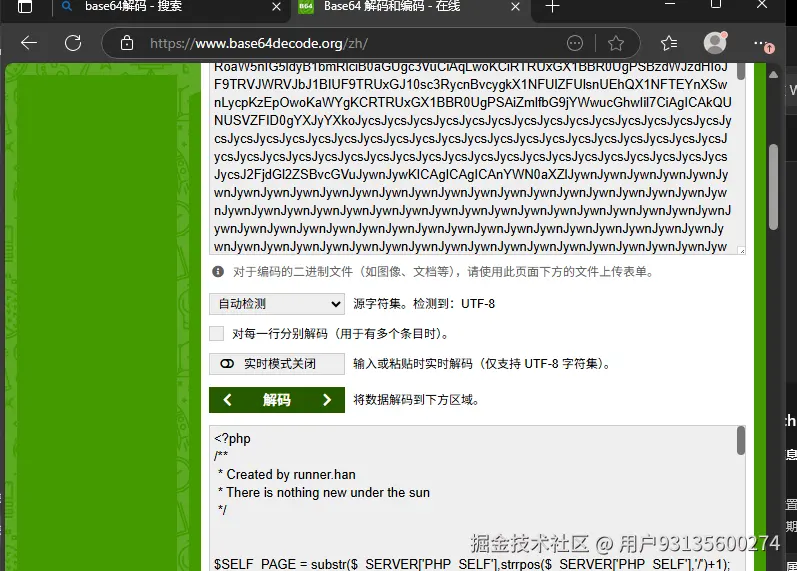Open a new browser tab
Image resolution: width=797 pixels, height=571 pixels.
pos(552,7)
